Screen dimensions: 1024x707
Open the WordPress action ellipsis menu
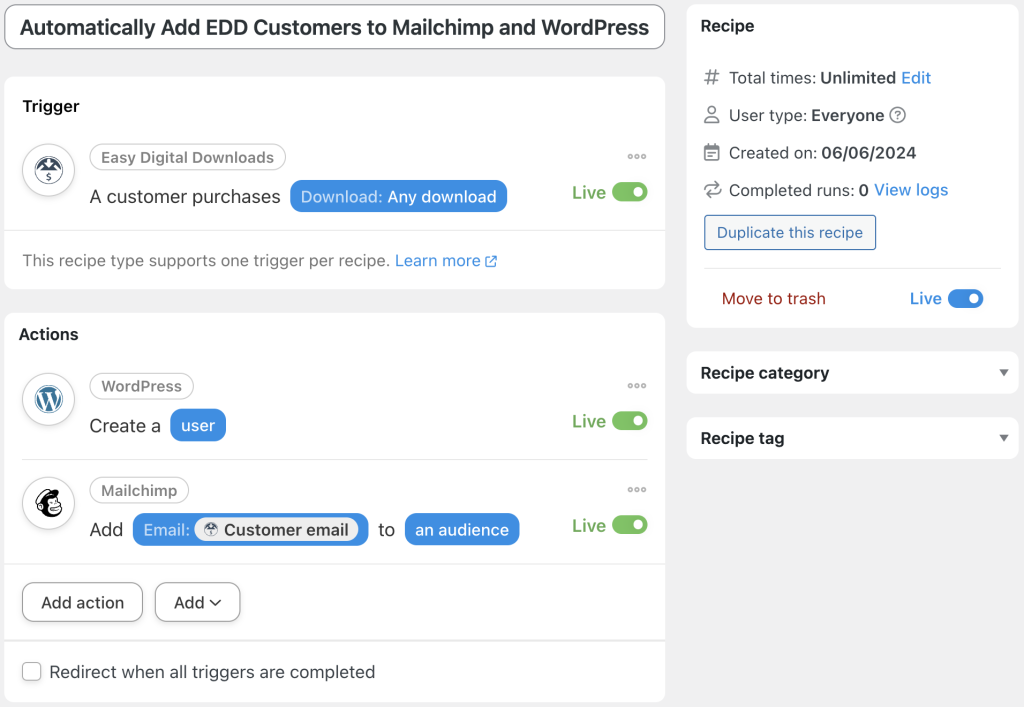coord(636,385)
